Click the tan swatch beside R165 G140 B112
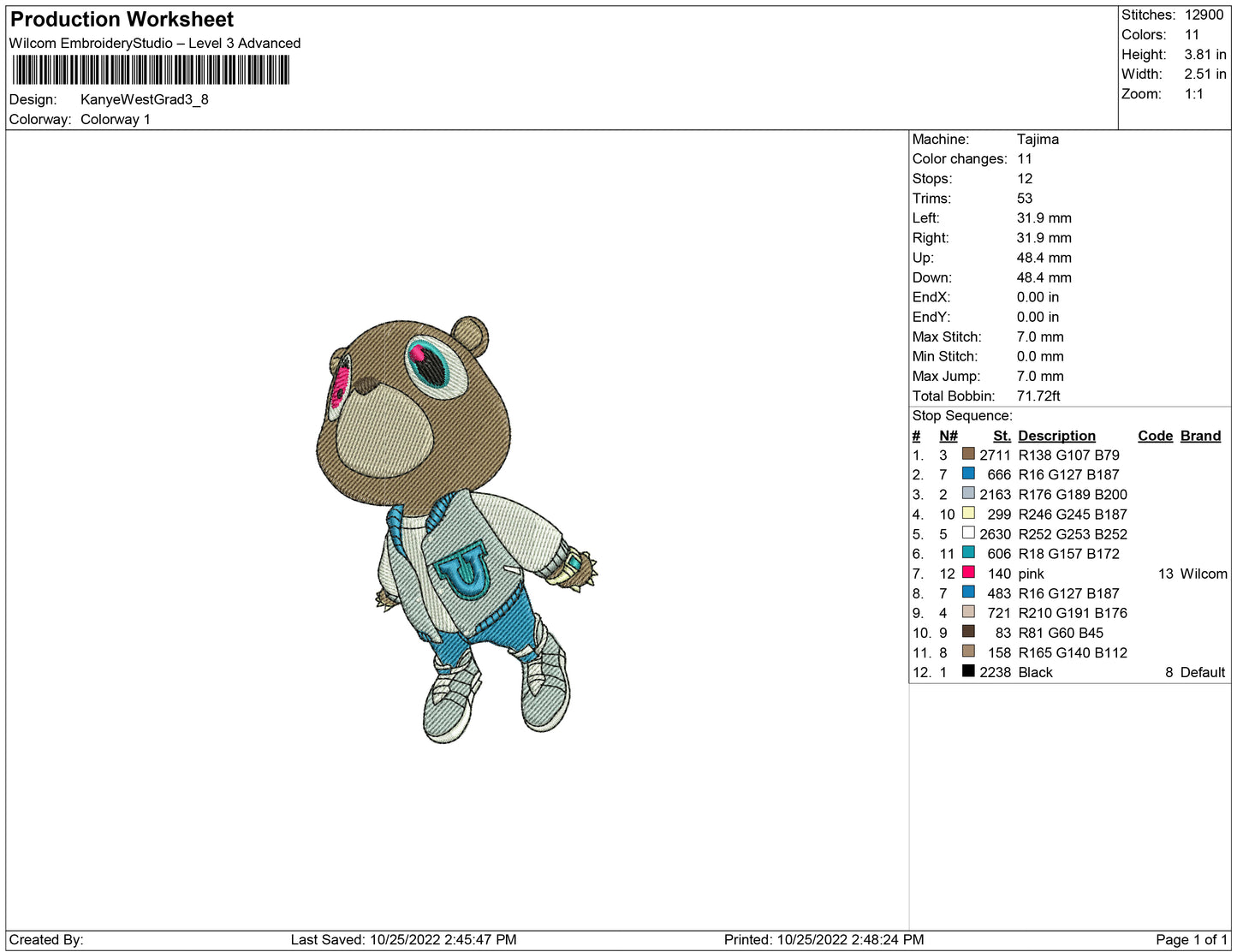 [968, 651]
